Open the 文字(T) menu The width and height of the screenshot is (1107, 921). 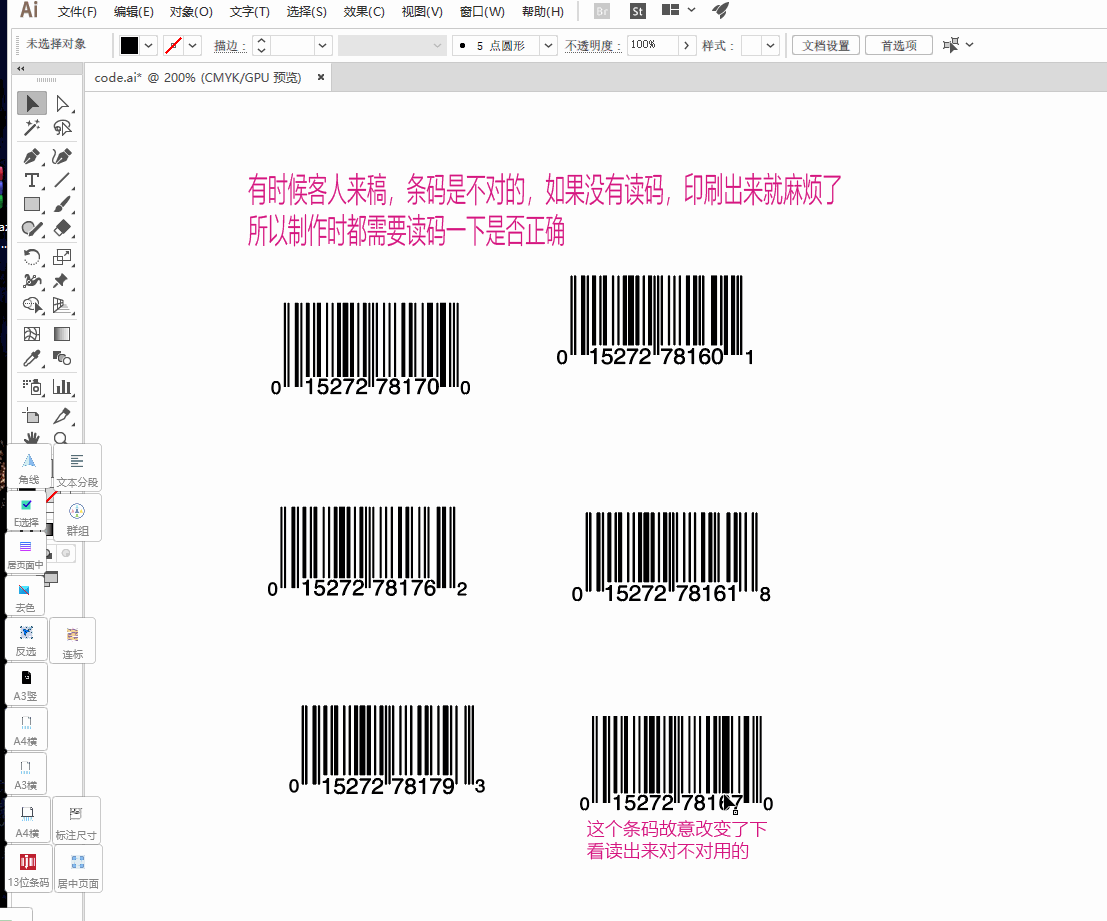pos(249,11)
